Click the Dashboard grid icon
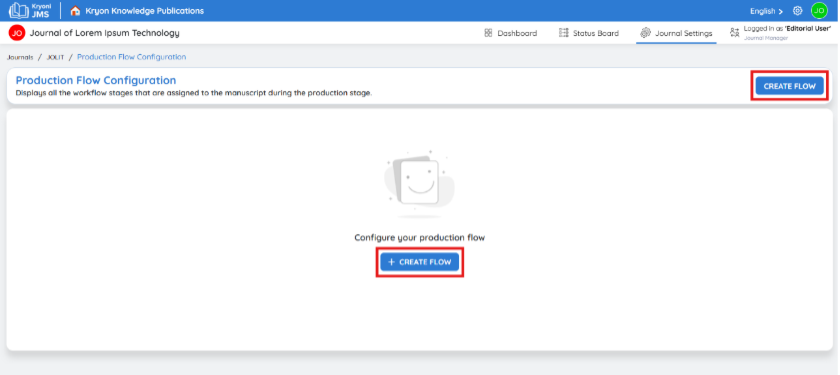The height and width of the screenshot is (375, 840). 488,33
